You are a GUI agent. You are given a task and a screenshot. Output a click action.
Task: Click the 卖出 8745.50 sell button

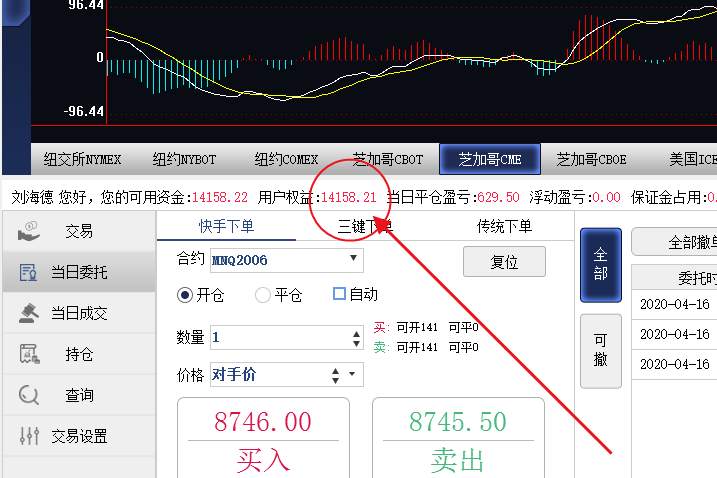click(458, 438)
